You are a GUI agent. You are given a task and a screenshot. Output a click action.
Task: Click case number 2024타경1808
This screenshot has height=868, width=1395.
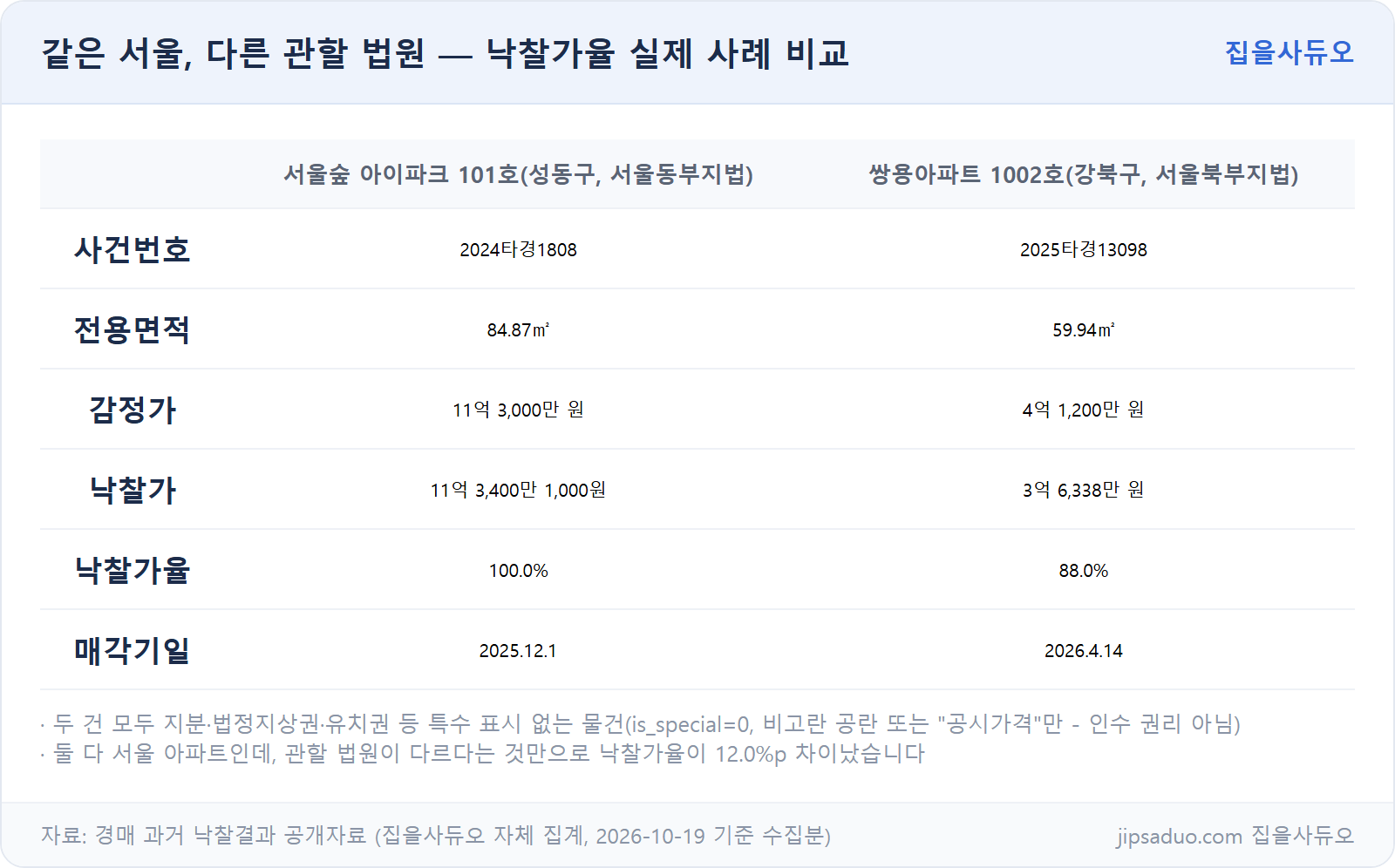519,249
